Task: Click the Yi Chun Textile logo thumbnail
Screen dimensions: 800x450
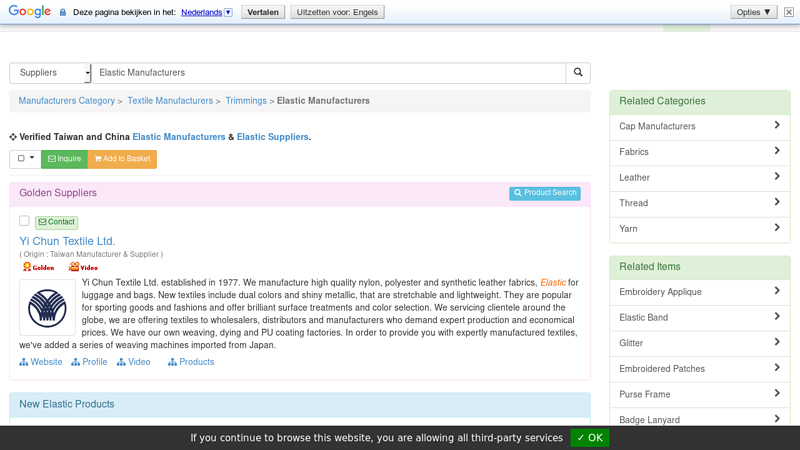Action: pos(47,308)
